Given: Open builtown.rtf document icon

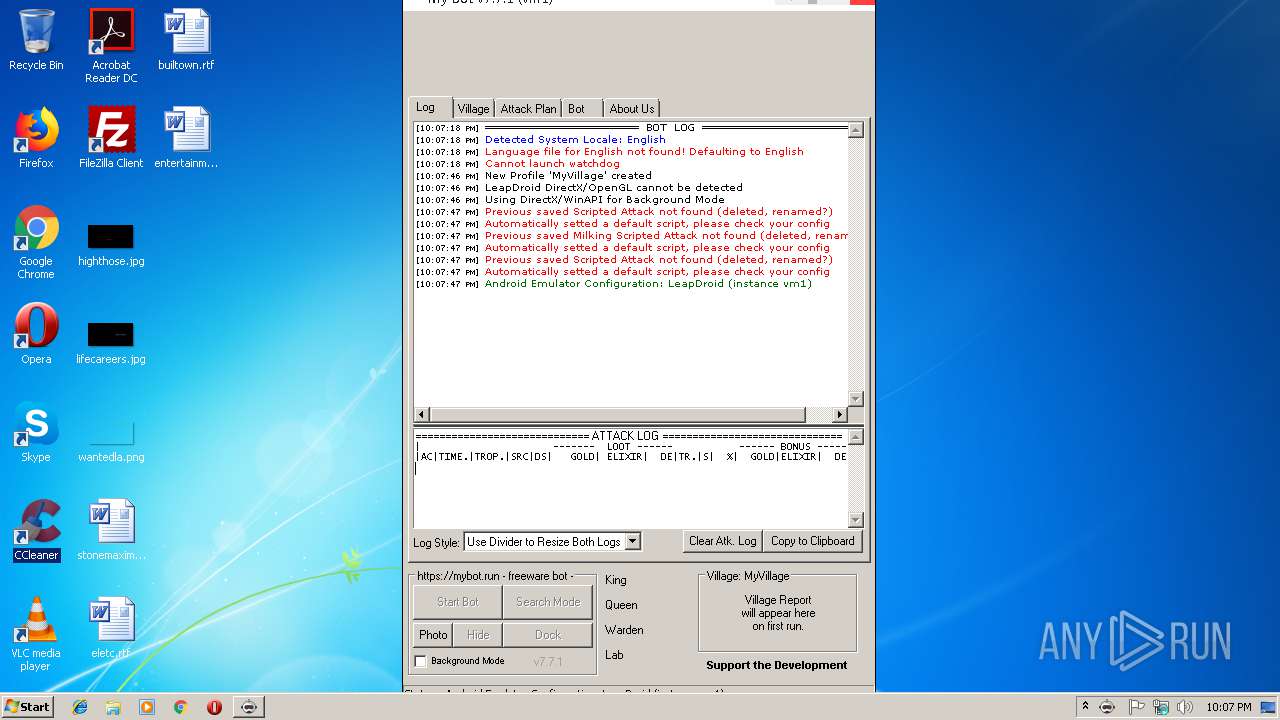Looking at the screenshot, I should click(x=186, y=41).
